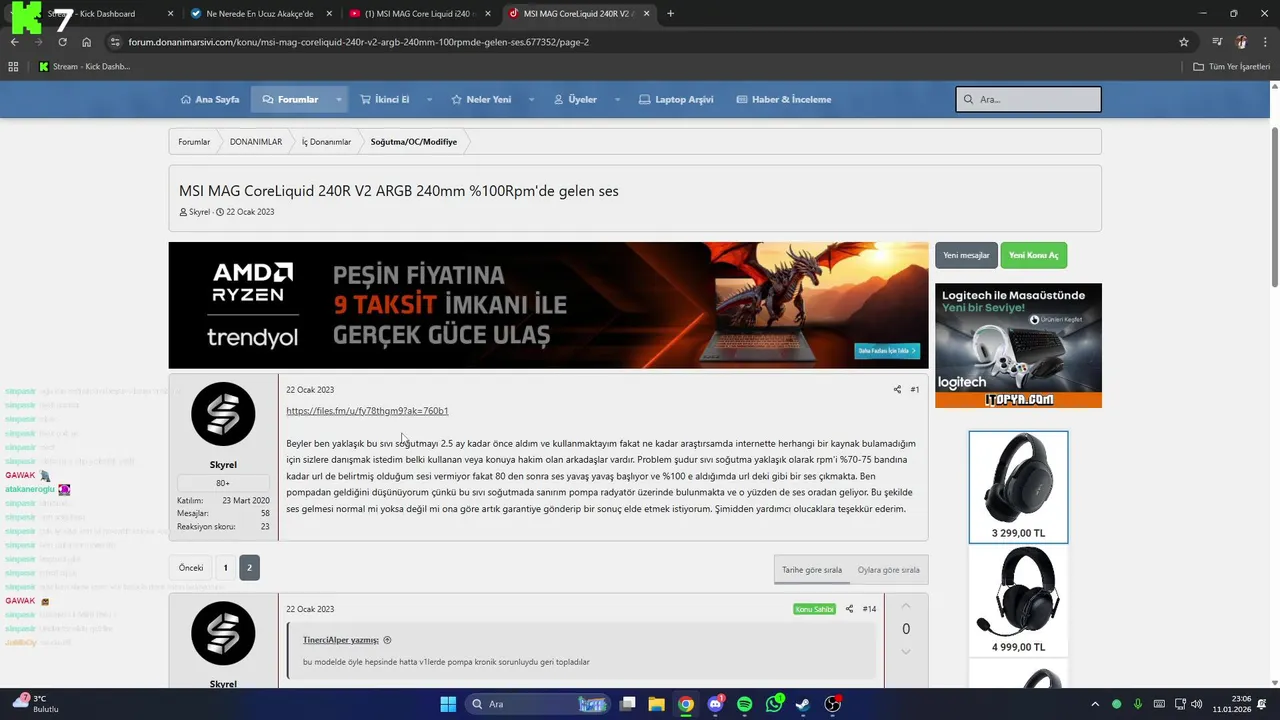Downvote post #14 with the down arrow
This screenshot has width=1280, height=720.
906,652
